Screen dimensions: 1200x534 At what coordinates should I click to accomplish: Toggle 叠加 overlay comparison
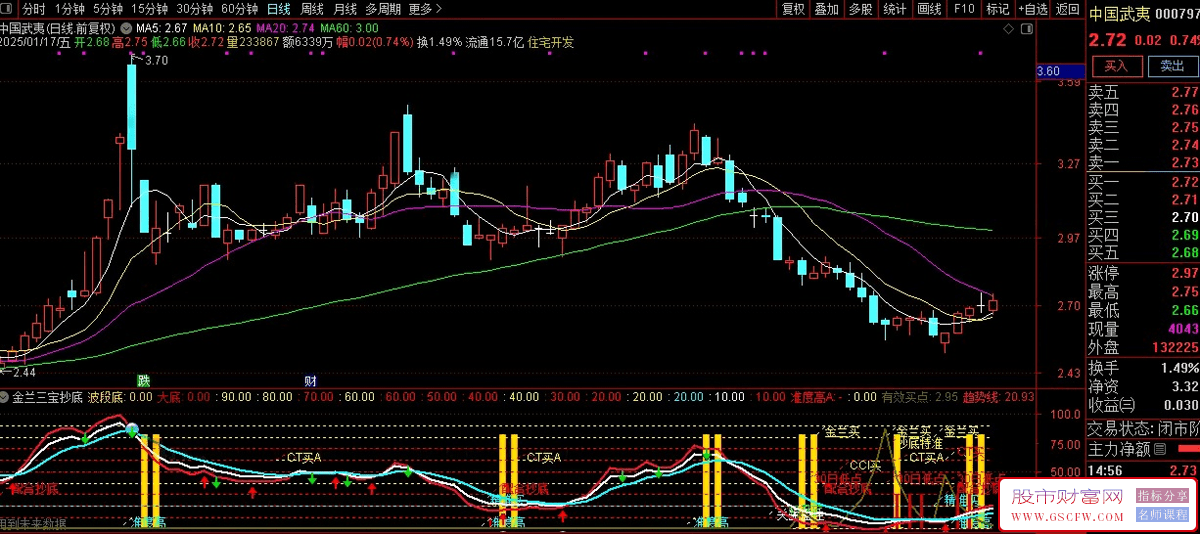(x=826, y=9)
